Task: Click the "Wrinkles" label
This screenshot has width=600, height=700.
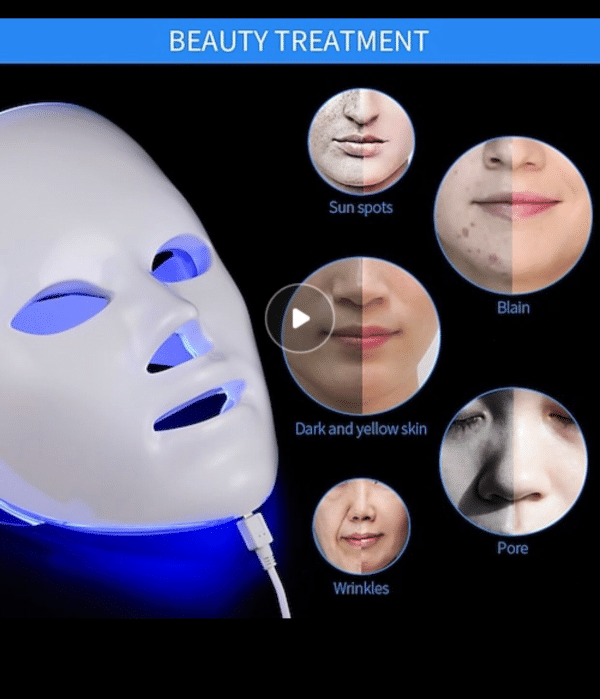Action: point(361,588)
